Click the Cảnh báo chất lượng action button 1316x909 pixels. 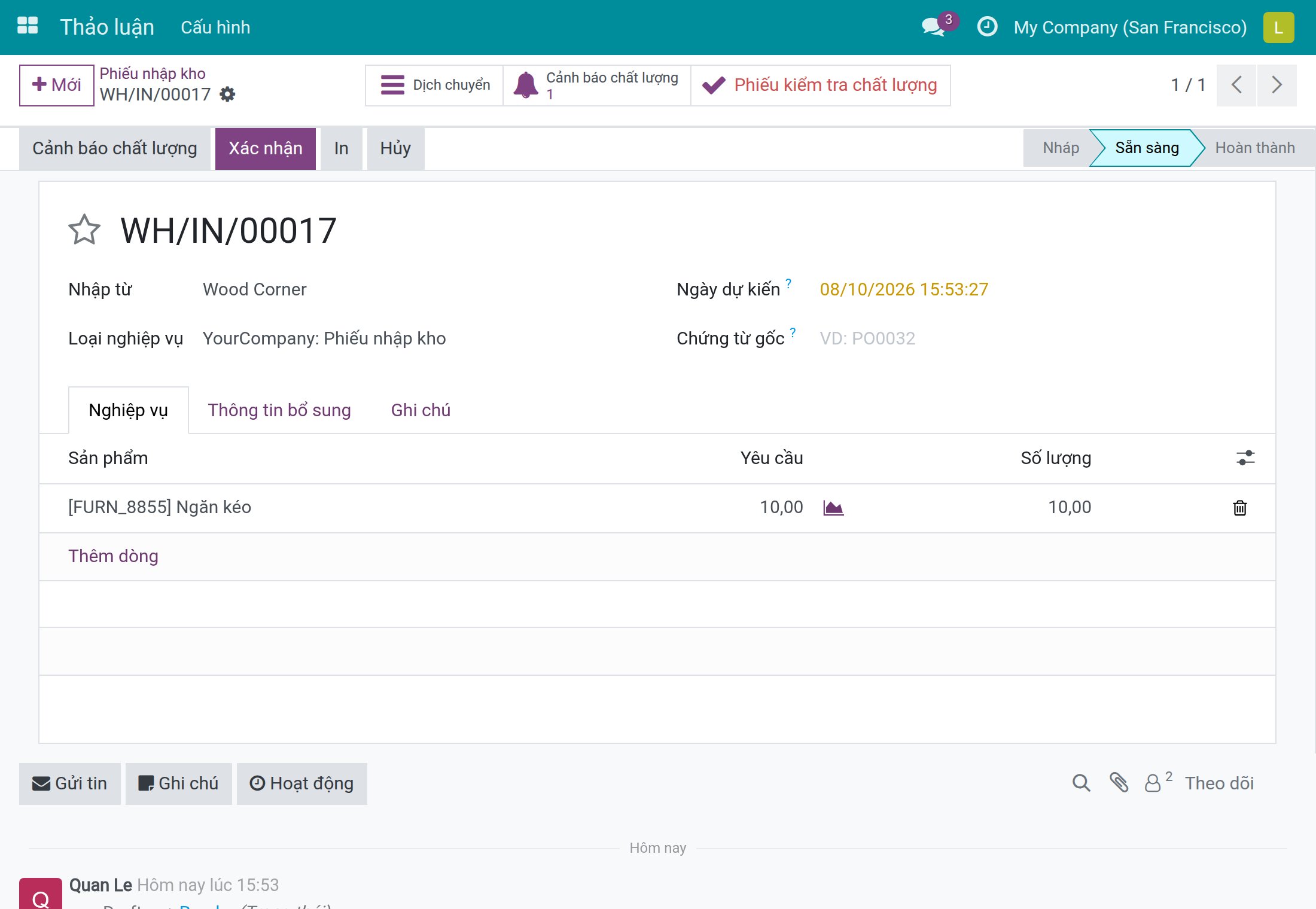pos(115,148)
